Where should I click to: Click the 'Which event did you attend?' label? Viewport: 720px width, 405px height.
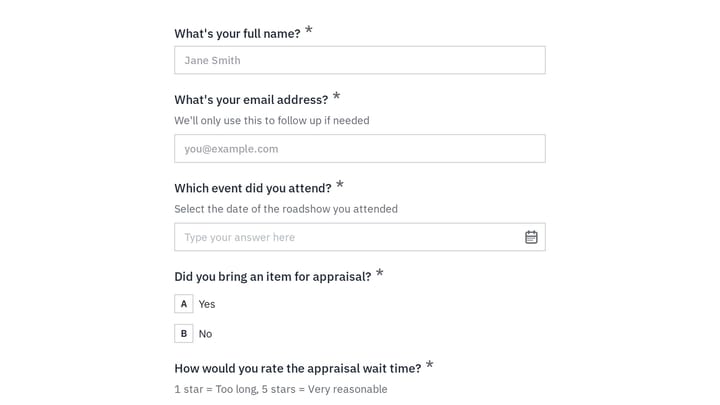pos(253,188)
